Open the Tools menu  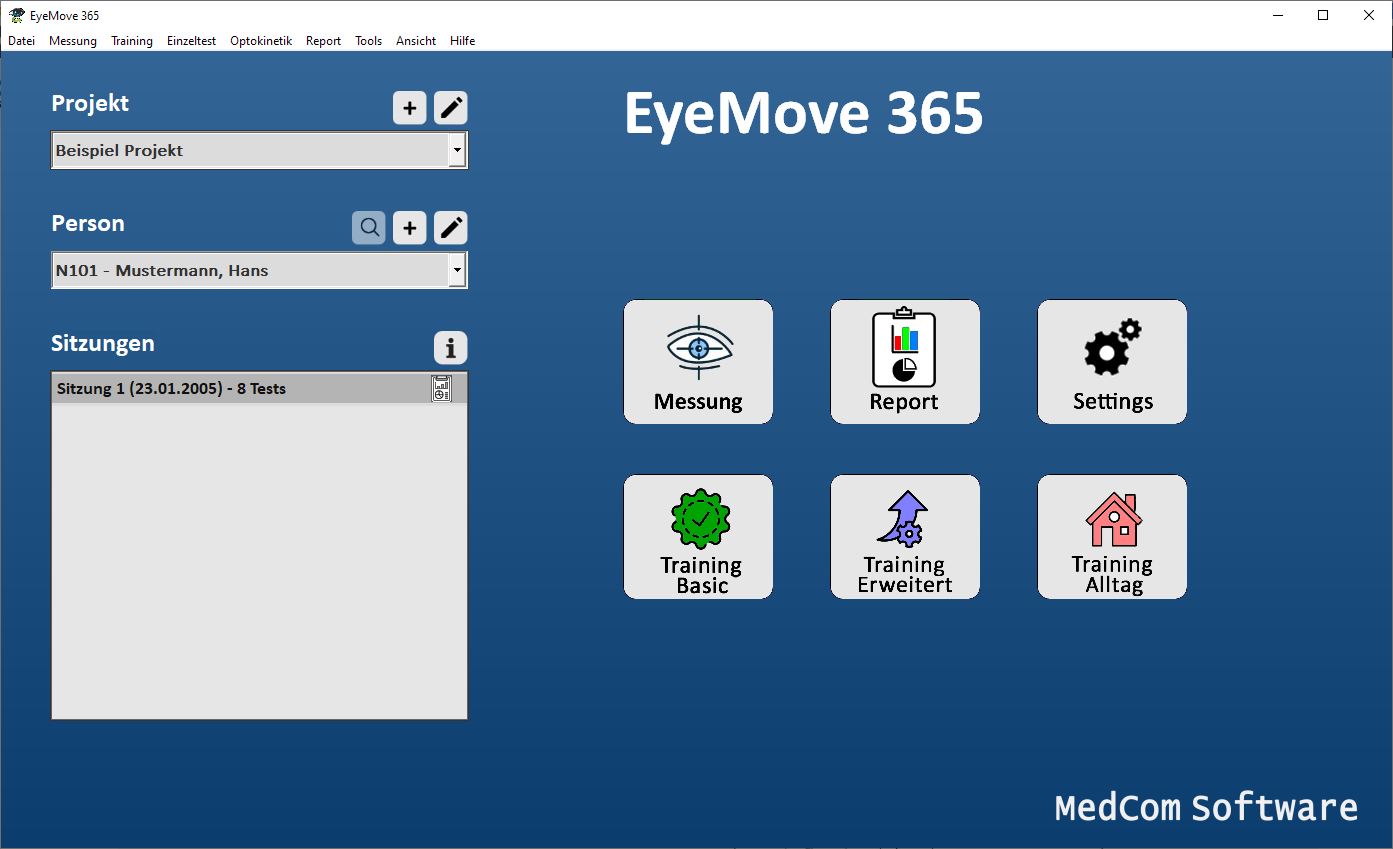click(368, 41)
